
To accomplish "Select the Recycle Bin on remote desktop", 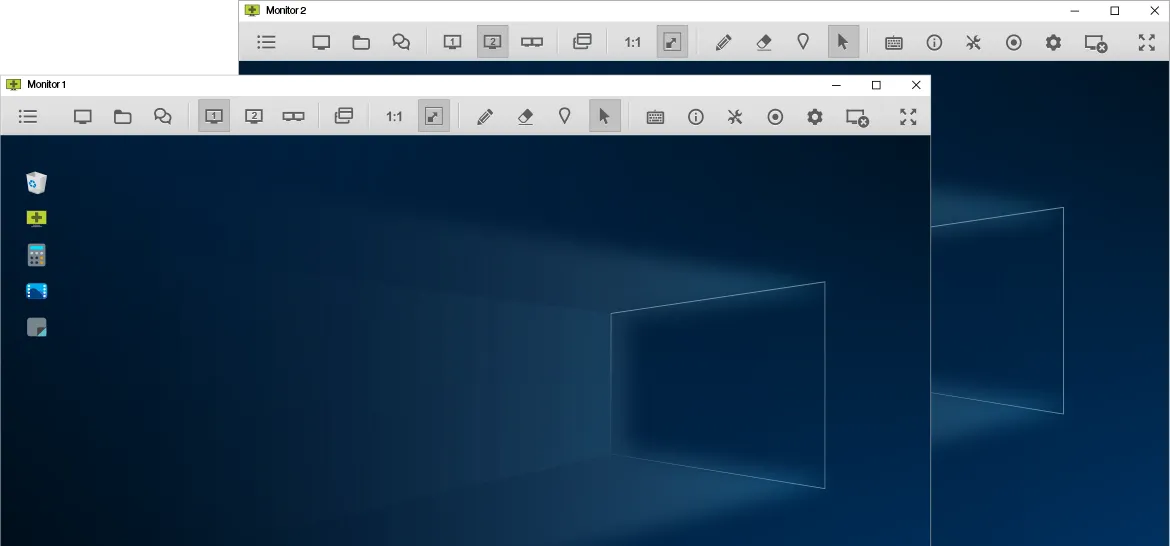I will 37,182.
